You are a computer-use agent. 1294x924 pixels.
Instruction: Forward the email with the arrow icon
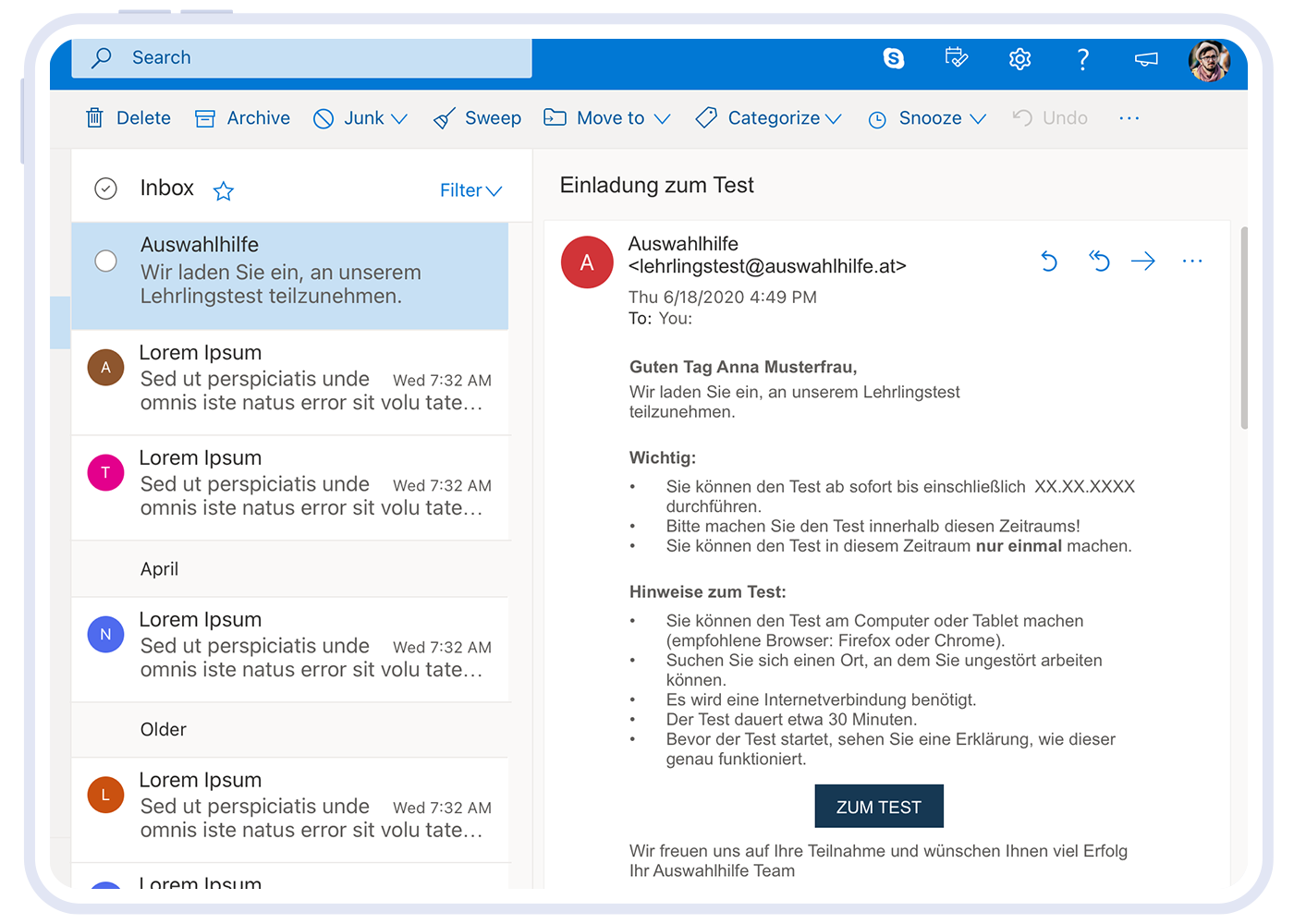[1143, 261]
